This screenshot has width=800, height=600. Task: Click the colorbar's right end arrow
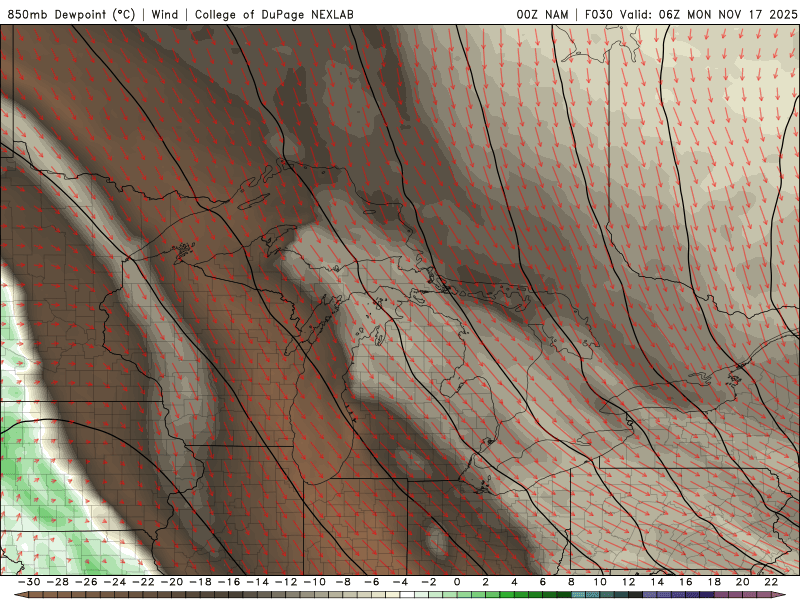click(779, 595)
